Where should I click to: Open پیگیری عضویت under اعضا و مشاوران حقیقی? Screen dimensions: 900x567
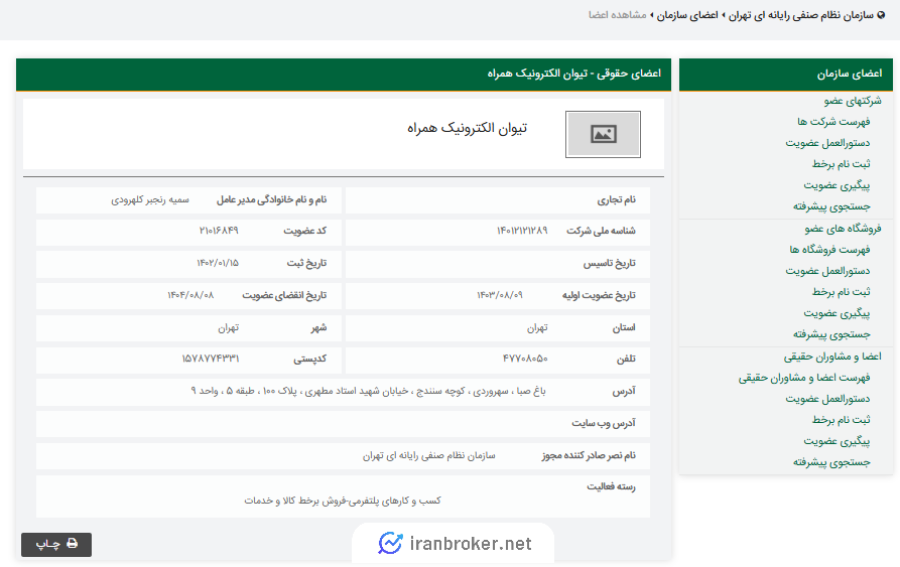(x=837, y=441)
